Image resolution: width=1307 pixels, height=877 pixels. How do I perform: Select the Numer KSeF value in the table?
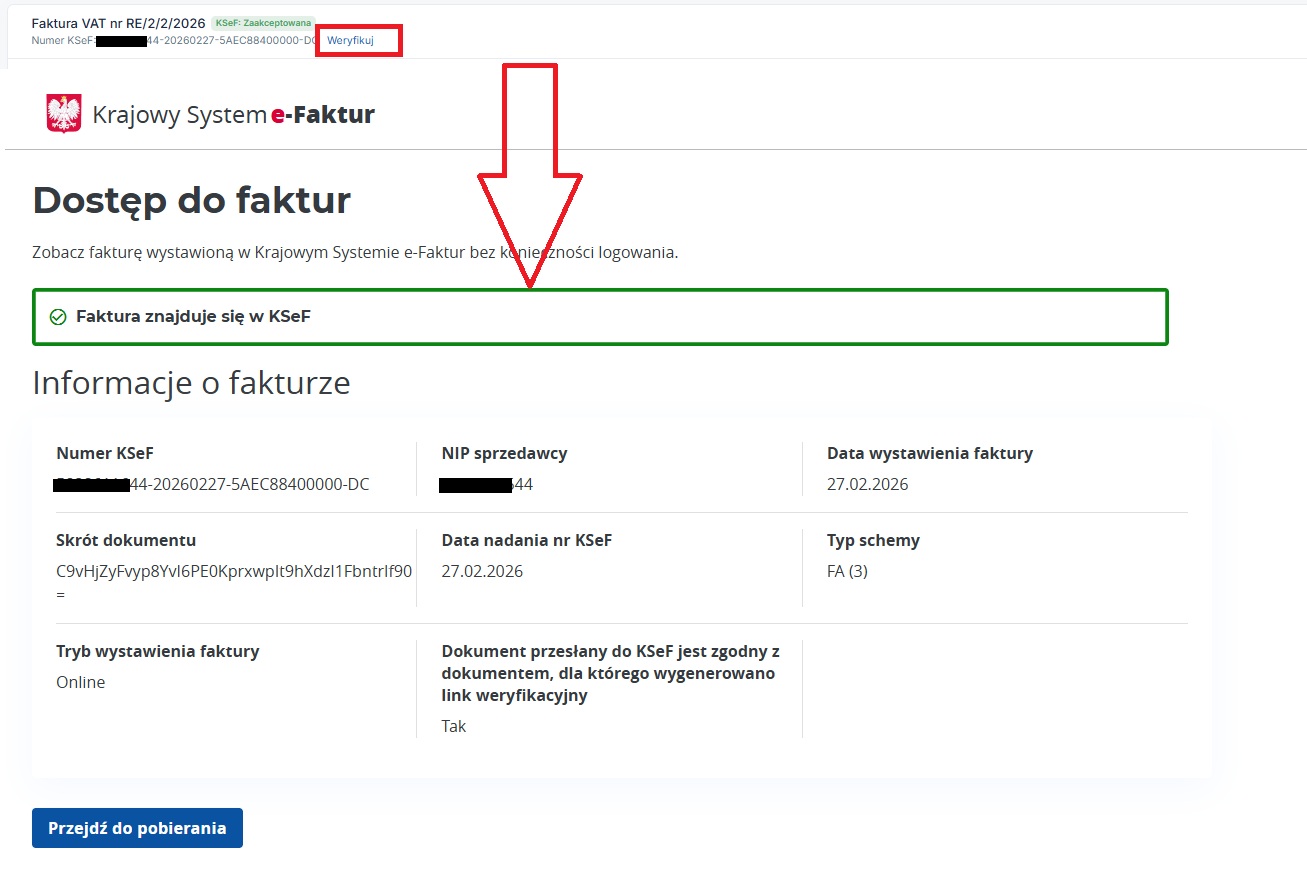[212, 485]
